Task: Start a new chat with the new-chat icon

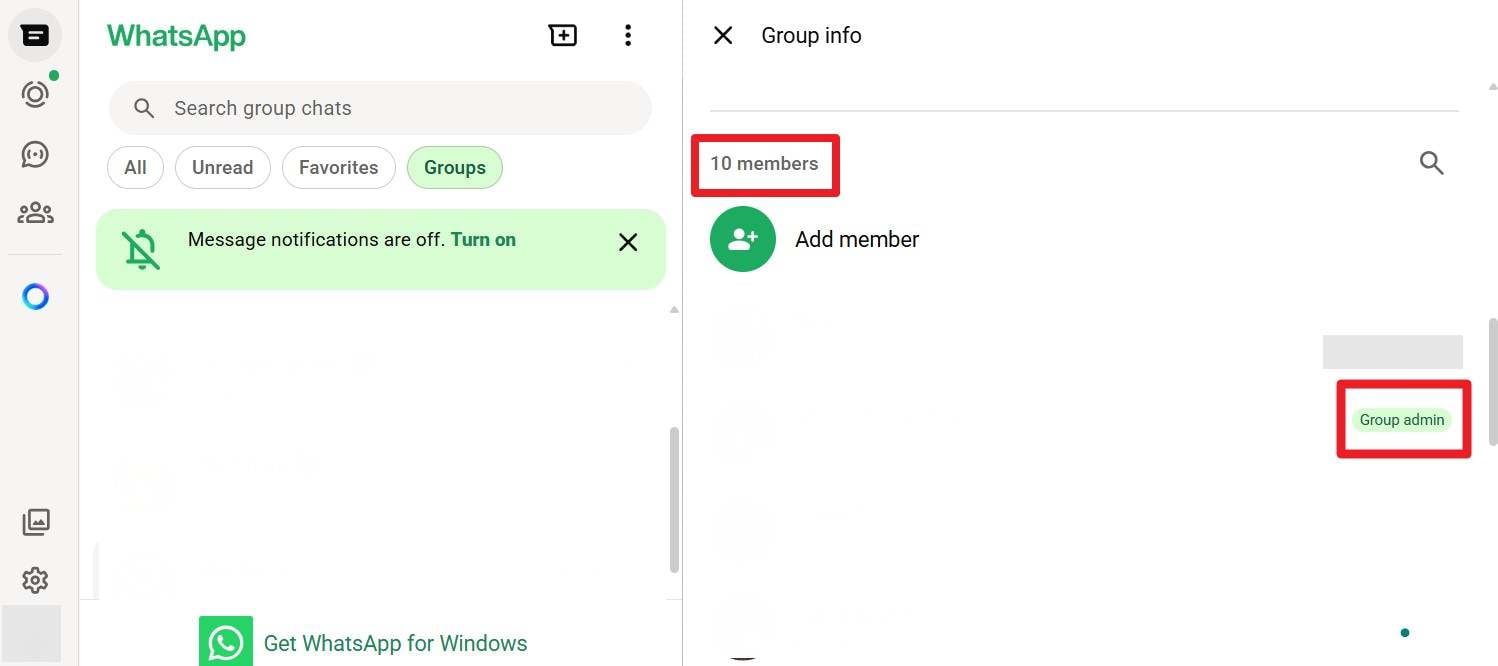Action: click(x=563, y=35)
